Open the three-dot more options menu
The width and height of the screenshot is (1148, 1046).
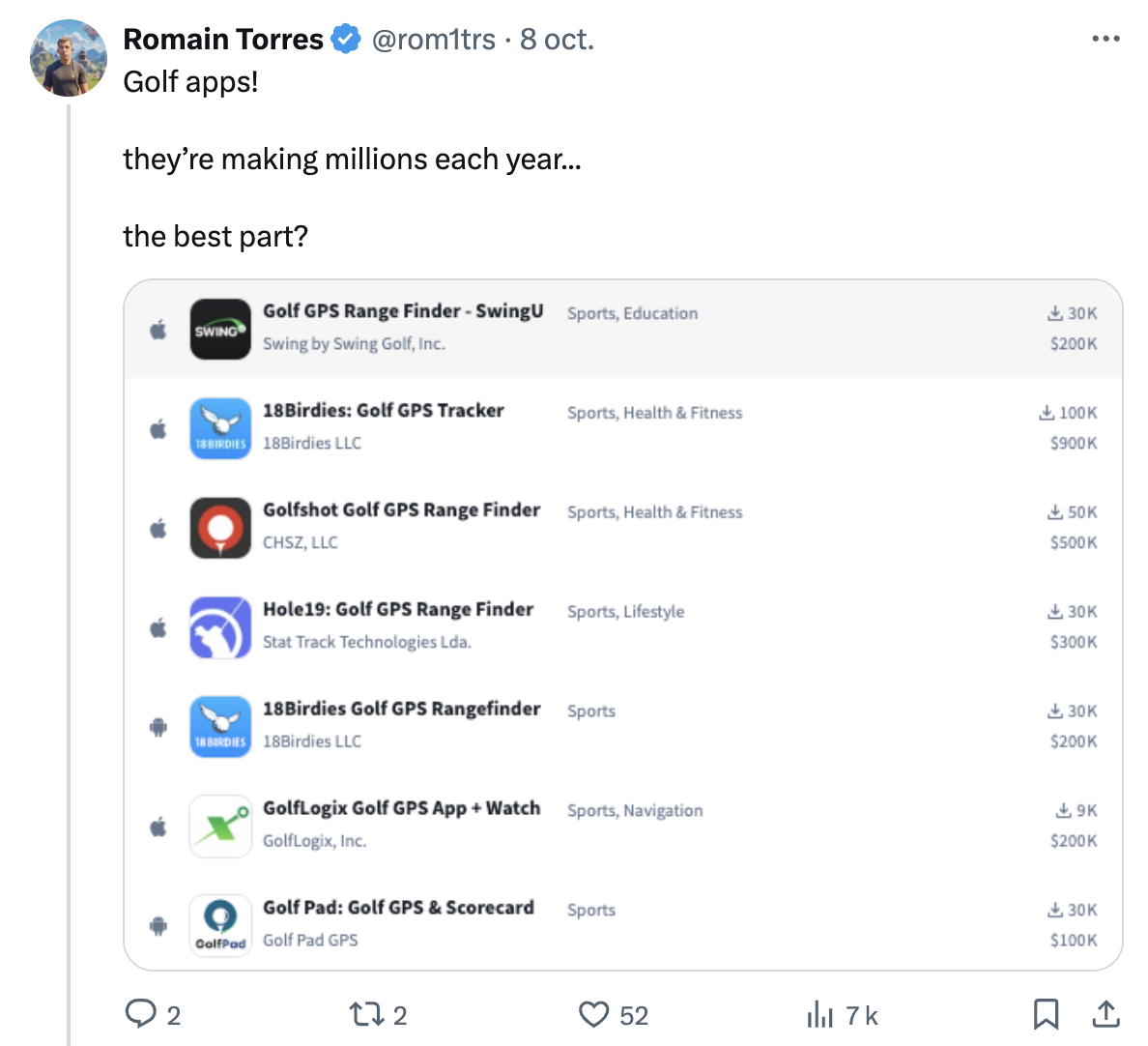click(1105, 39)
